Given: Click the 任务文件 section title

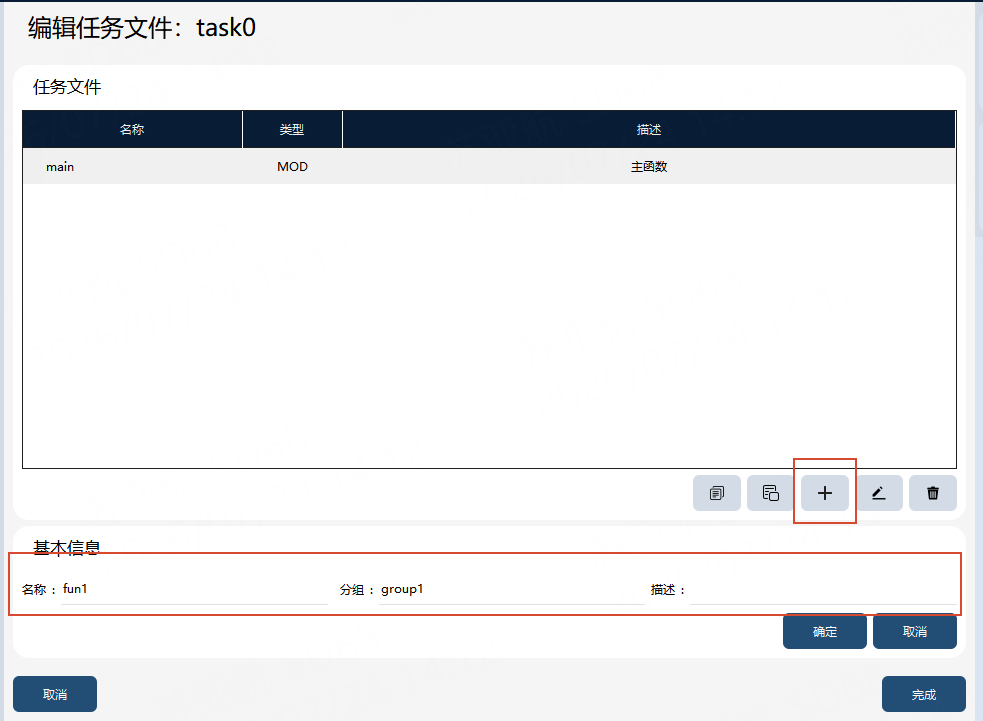Looking at the screenshot, I should tap(67, 87).
